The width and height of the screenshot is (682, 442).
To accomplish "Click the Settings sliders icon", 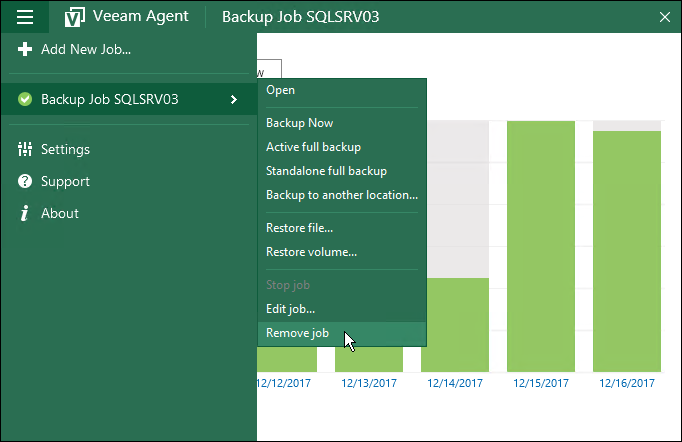I will [25, 149].
